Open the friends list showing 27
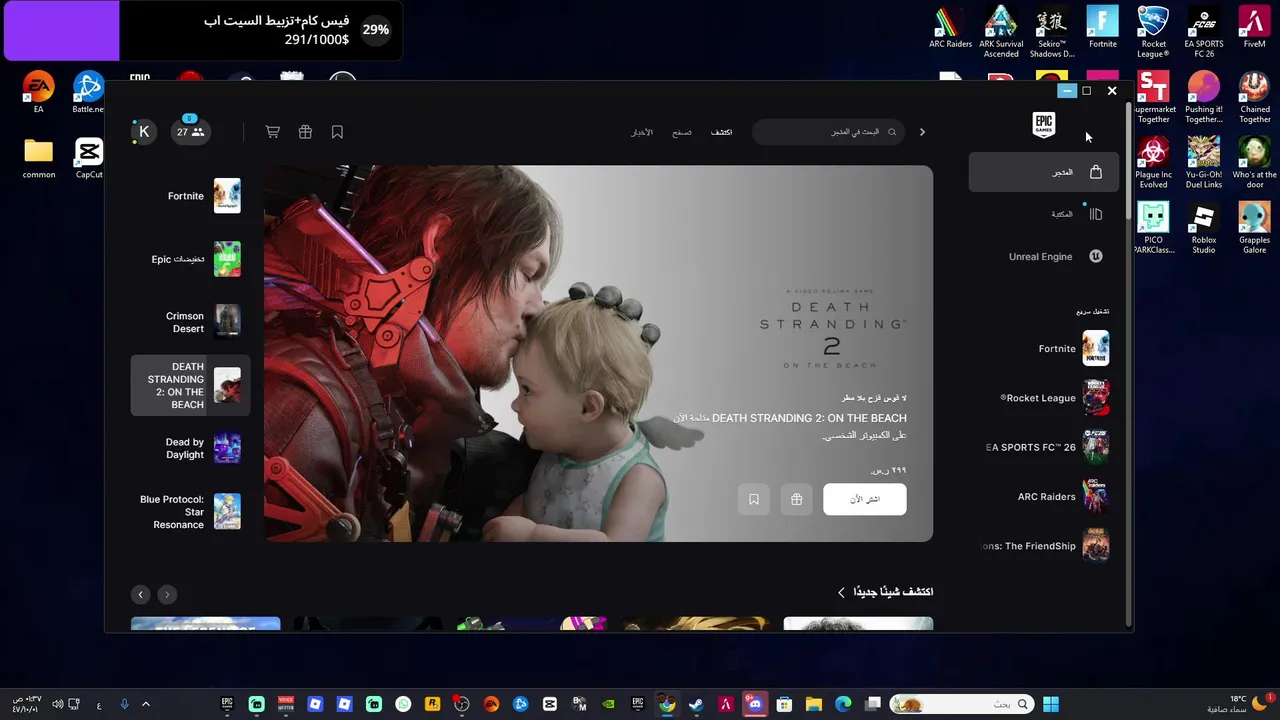The height and width of the screenshot is (720, 1280). [190, 132]
